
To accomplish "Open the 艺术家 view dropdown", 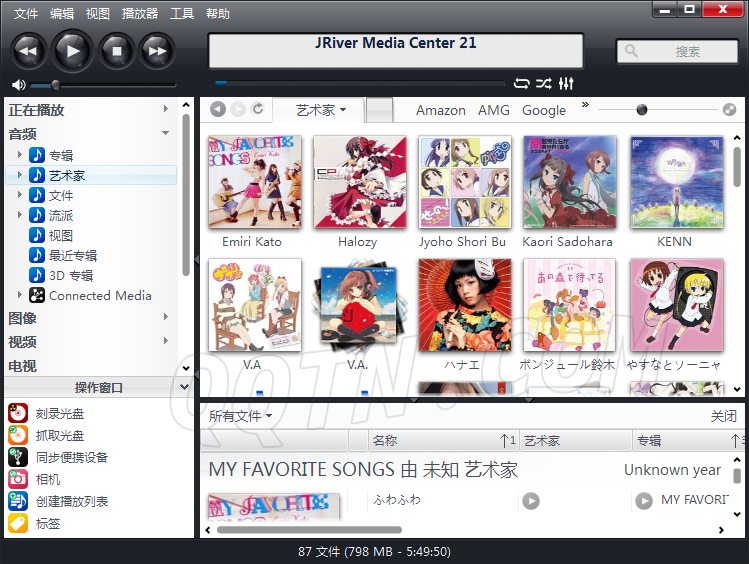I will tap(321, 110).
